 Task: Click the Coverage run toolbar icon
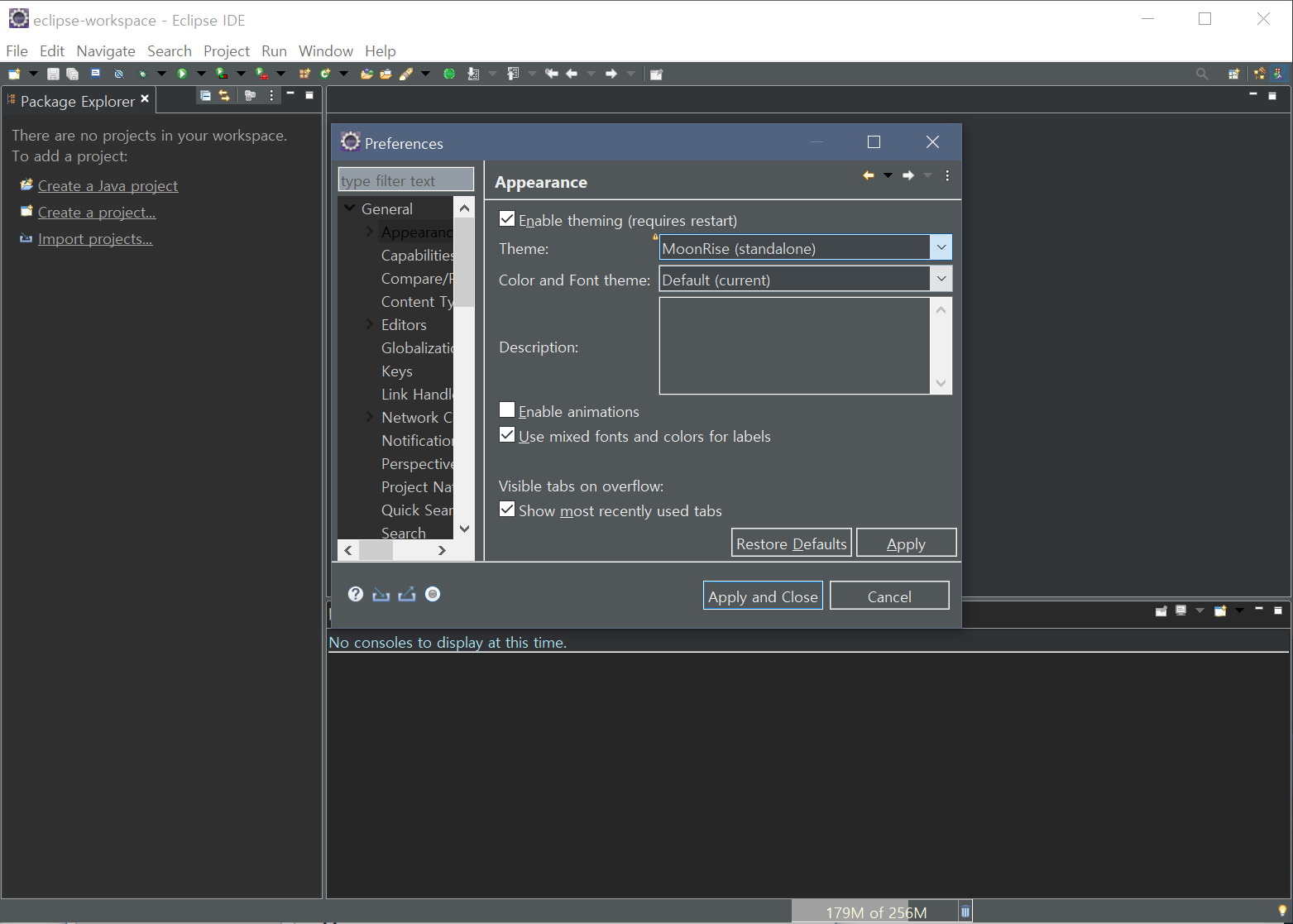222,74
